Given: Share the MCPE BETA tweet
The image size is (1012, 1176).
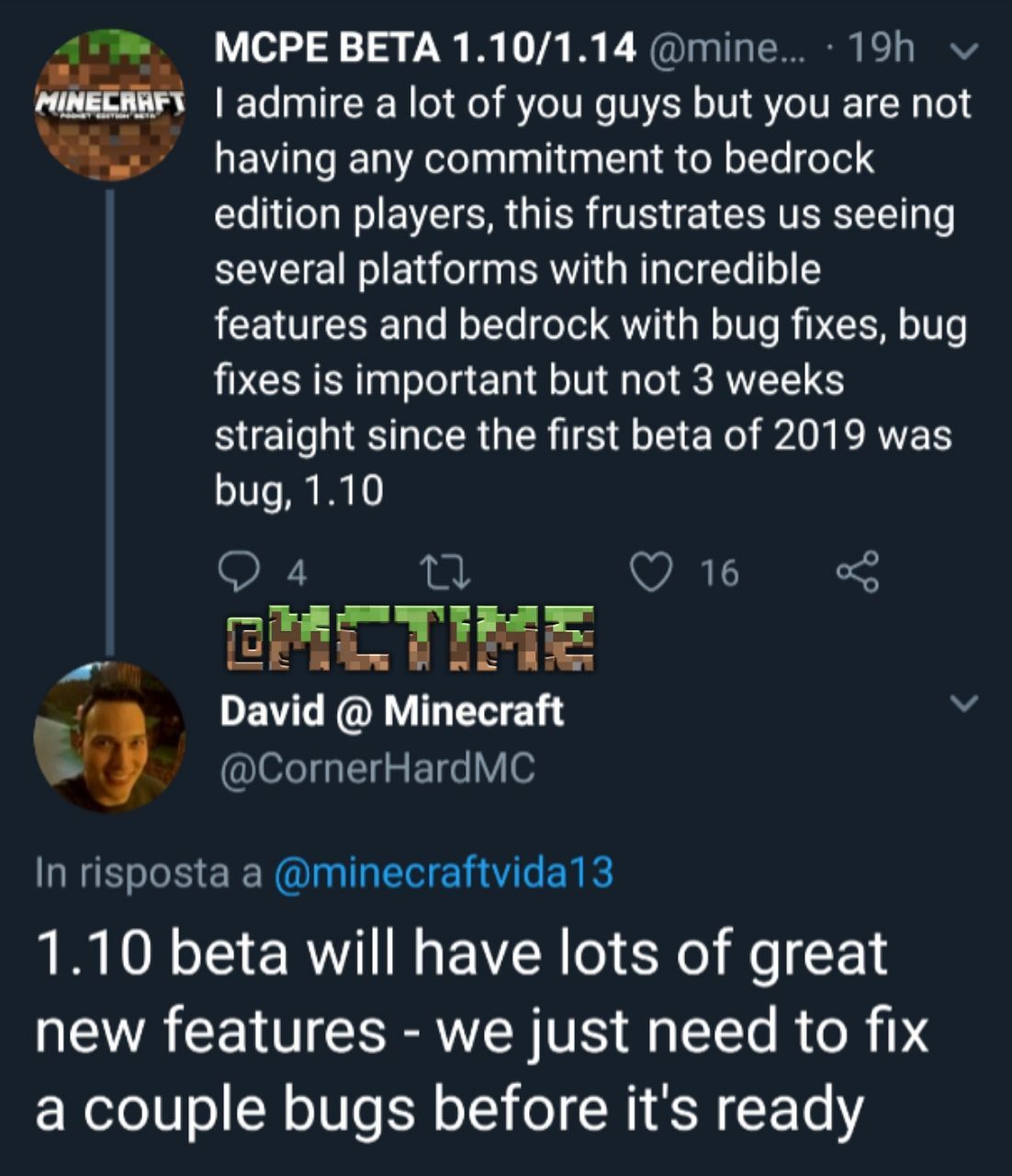Looking at the screenshot, I should [858, 571].
